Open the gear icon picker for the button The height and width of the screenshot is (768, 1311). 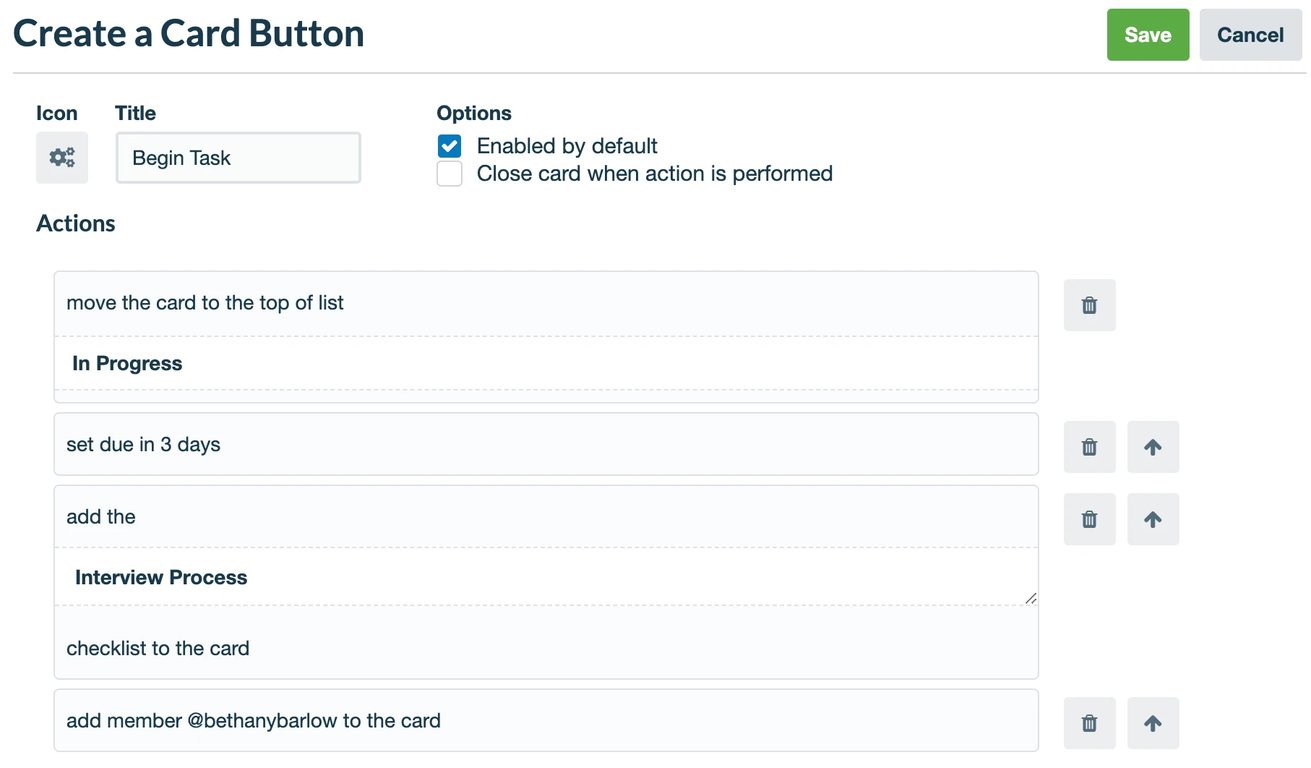[61, 157]
